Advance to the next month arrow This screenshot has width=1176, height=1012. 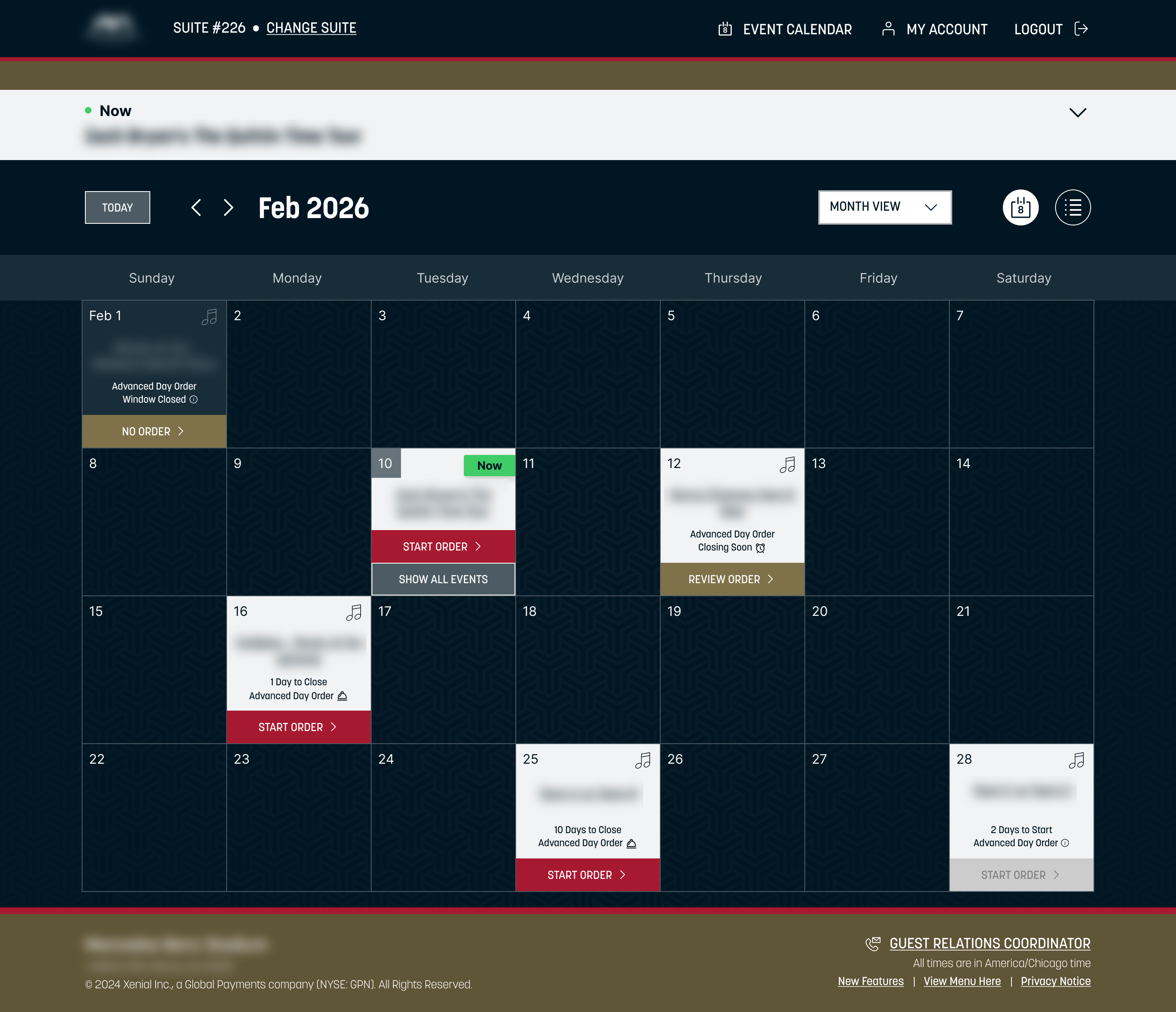tap(228, 208)
